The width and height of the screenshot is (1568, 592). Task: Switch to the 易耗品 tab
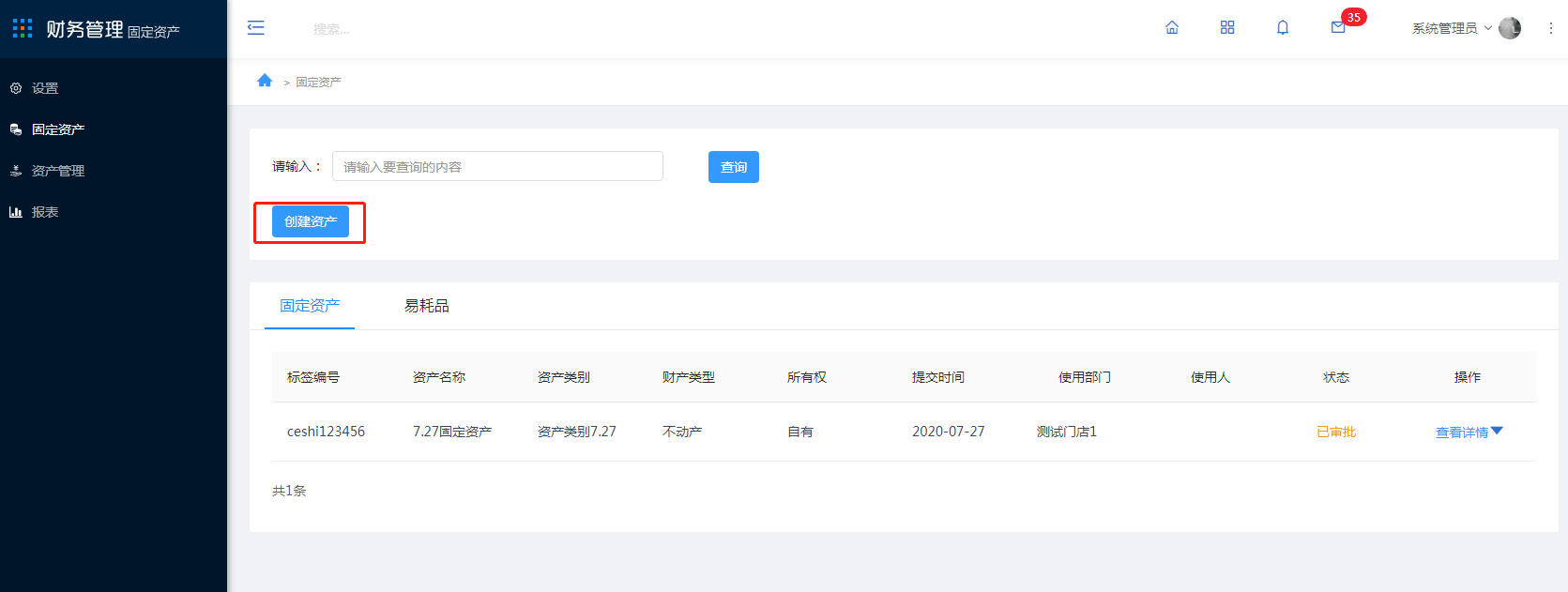click(426, 306)
